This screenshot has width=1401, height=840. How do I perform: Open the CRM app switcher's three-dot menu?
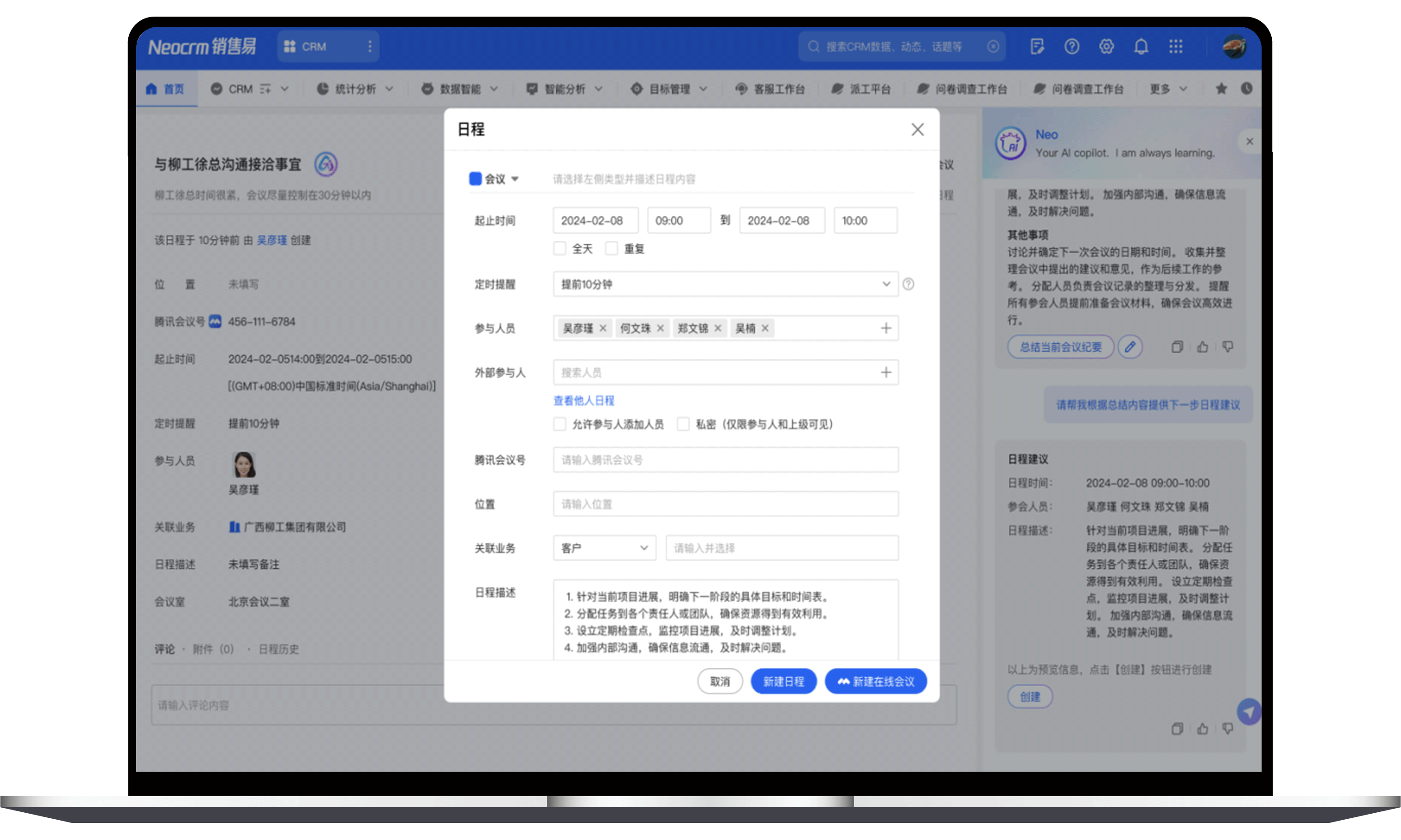(370, 47)
